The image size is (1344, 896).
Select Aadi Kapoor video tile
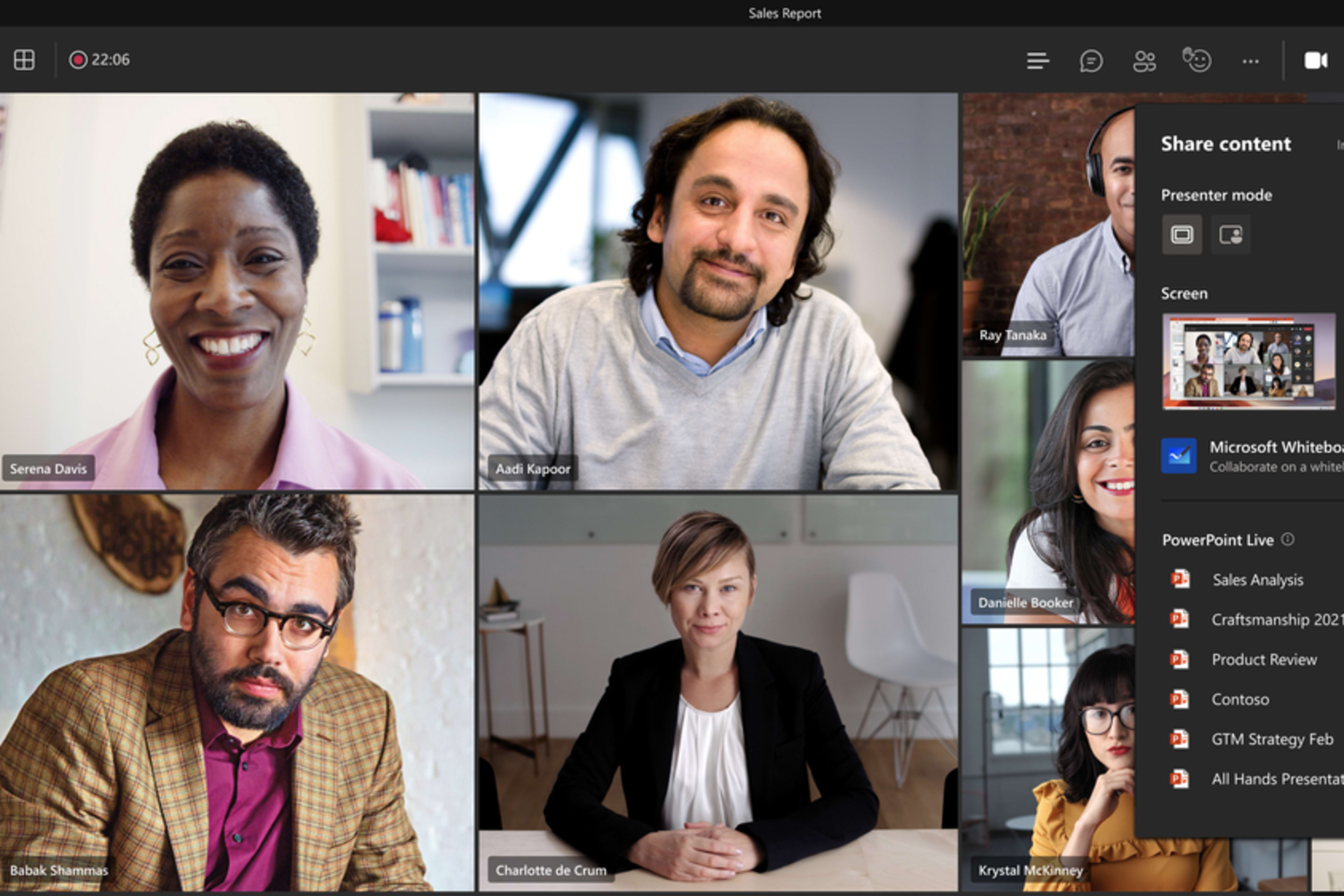[718, 292]
